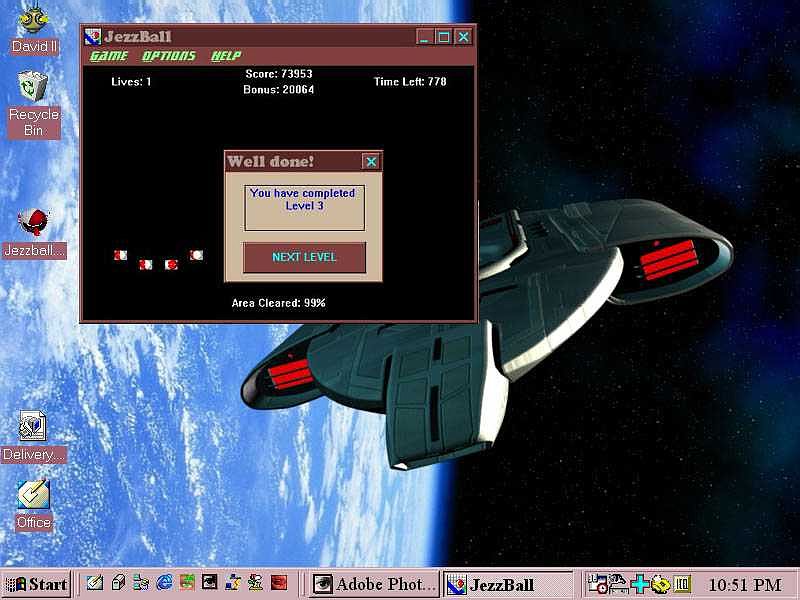Click the leftmost JezzBall ball
The height and width of the screenshot is (600, 800).
coord(120,255)
